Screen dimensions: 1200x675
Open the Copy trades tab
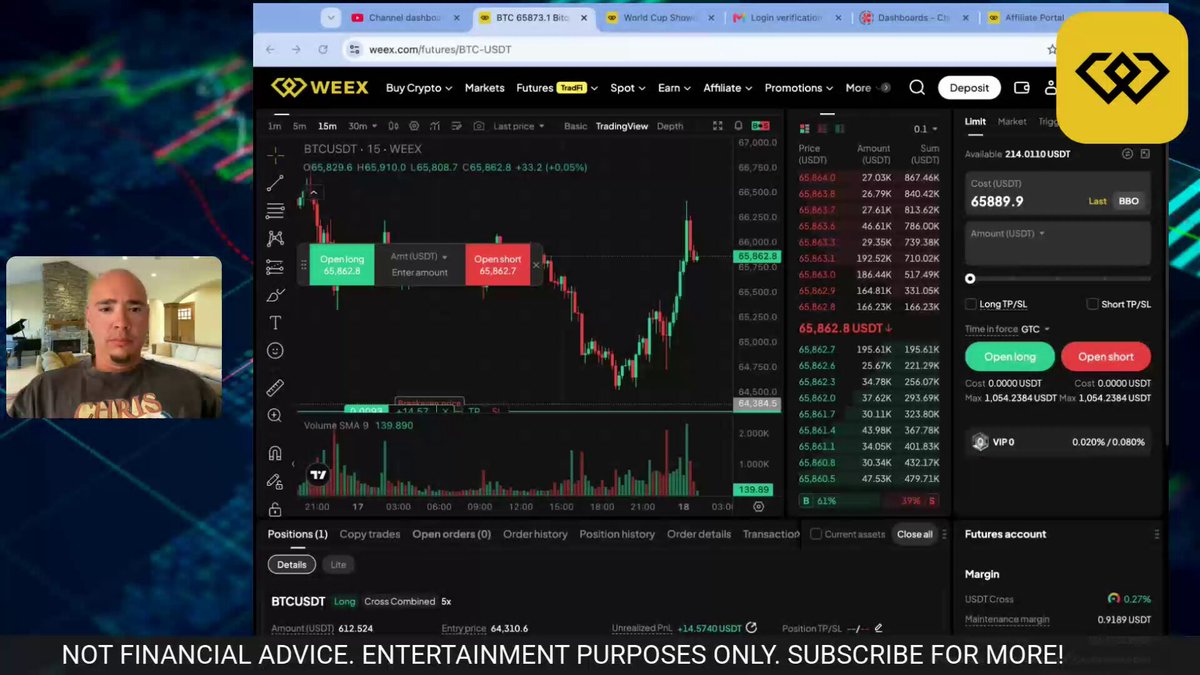370,534
